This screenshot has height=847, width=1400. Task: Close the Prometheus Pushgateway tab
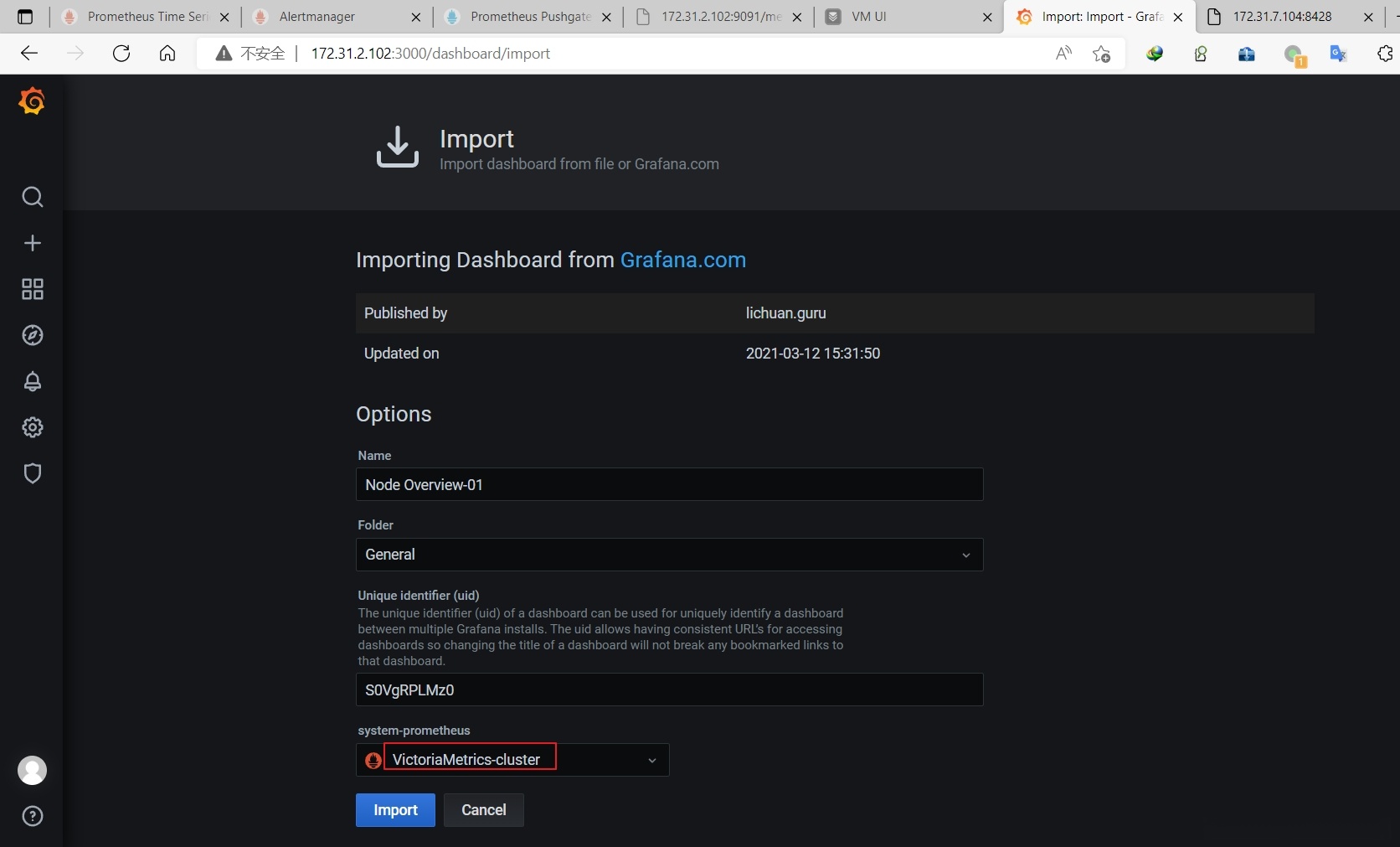tap(606, 17)
